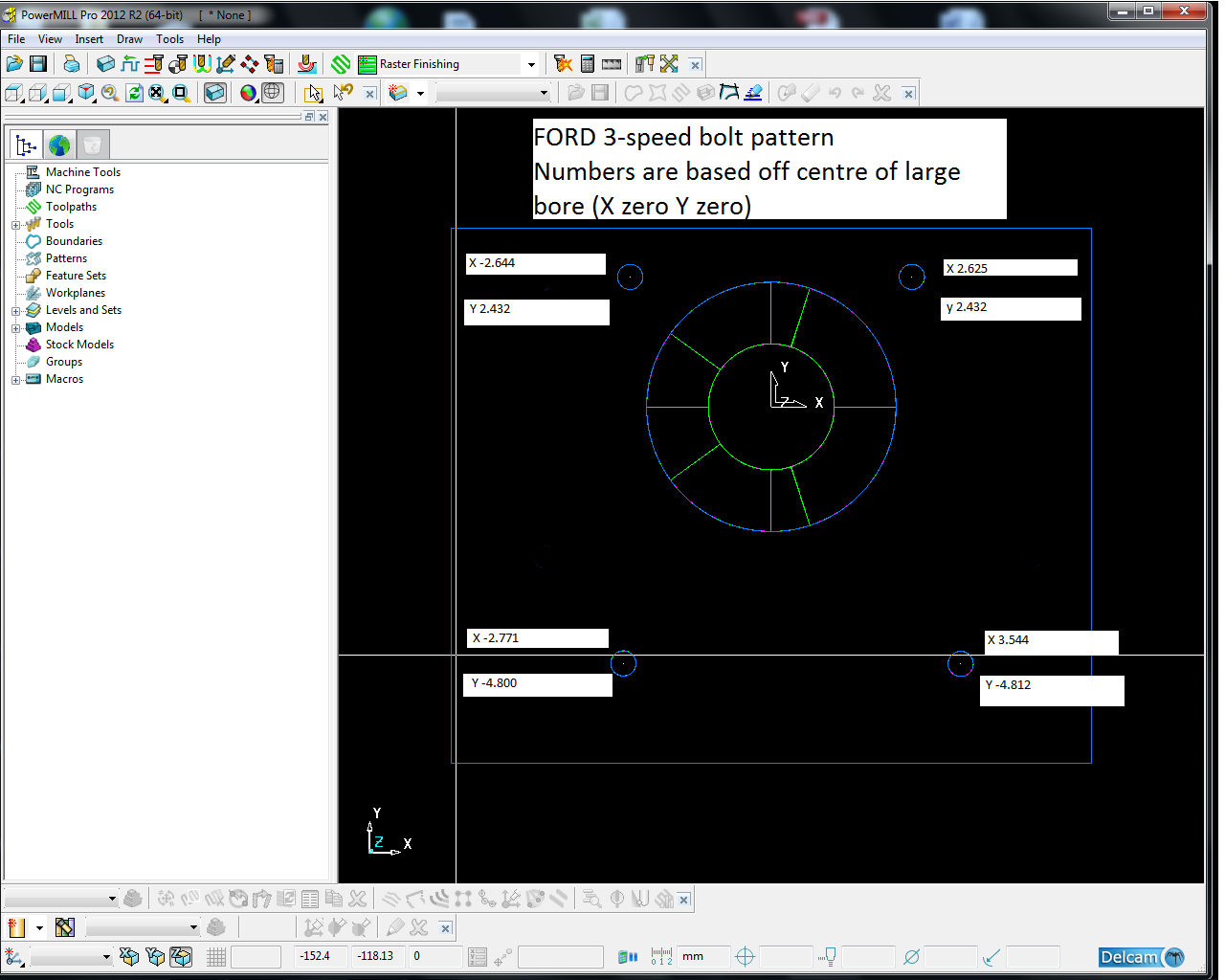The height and width of the screenshot is (980, 1225).
Task: Click the Print printer icon
Action: (x=72, y=64)
